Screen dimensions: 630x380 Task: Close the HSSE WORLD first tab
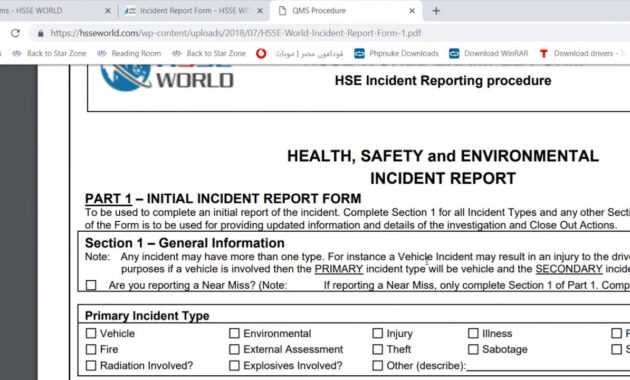pyautogui.click(x=108, y=11)
